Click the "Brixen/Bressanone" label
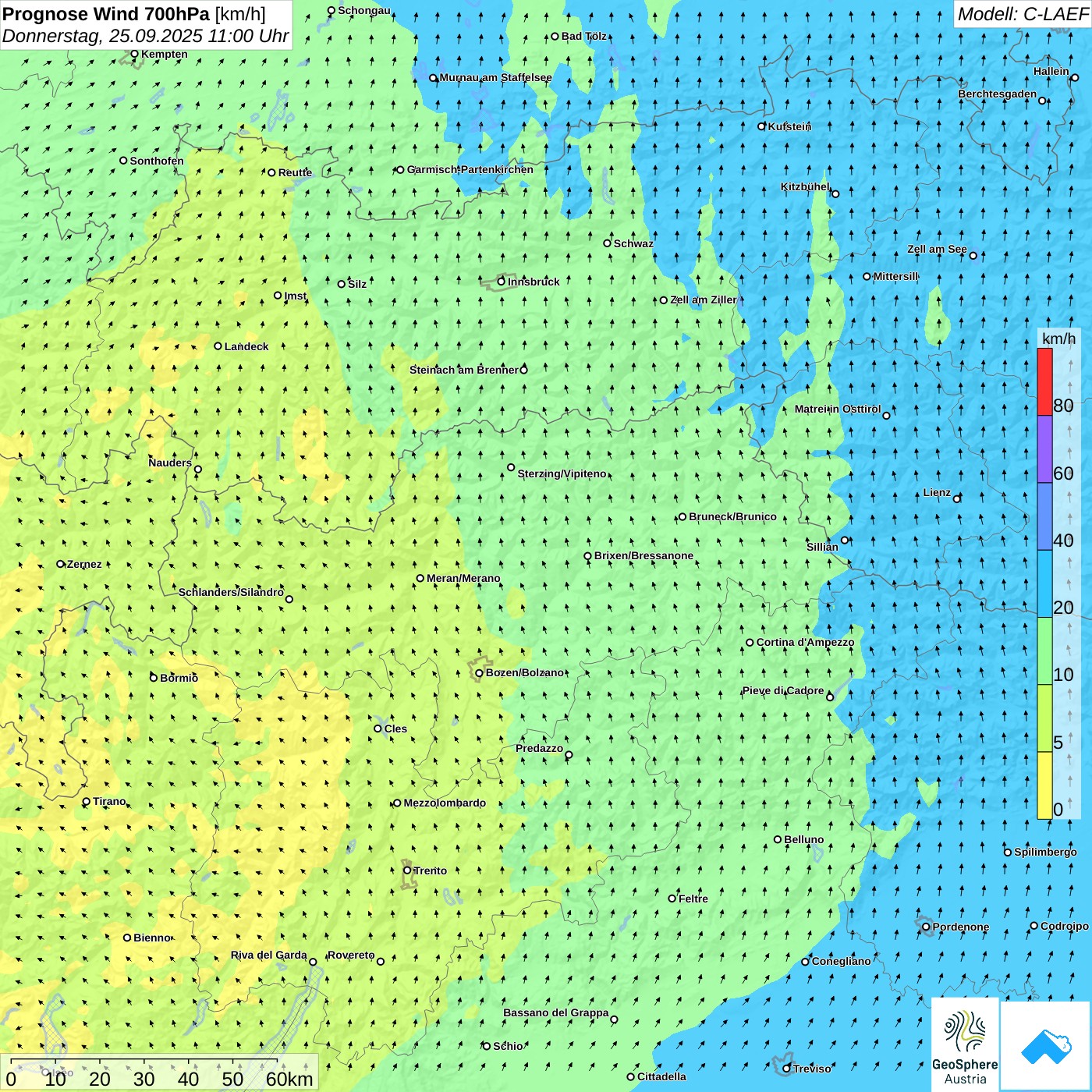Image resolution: width=1092 pixels, height=1092 pixels. 643,555
